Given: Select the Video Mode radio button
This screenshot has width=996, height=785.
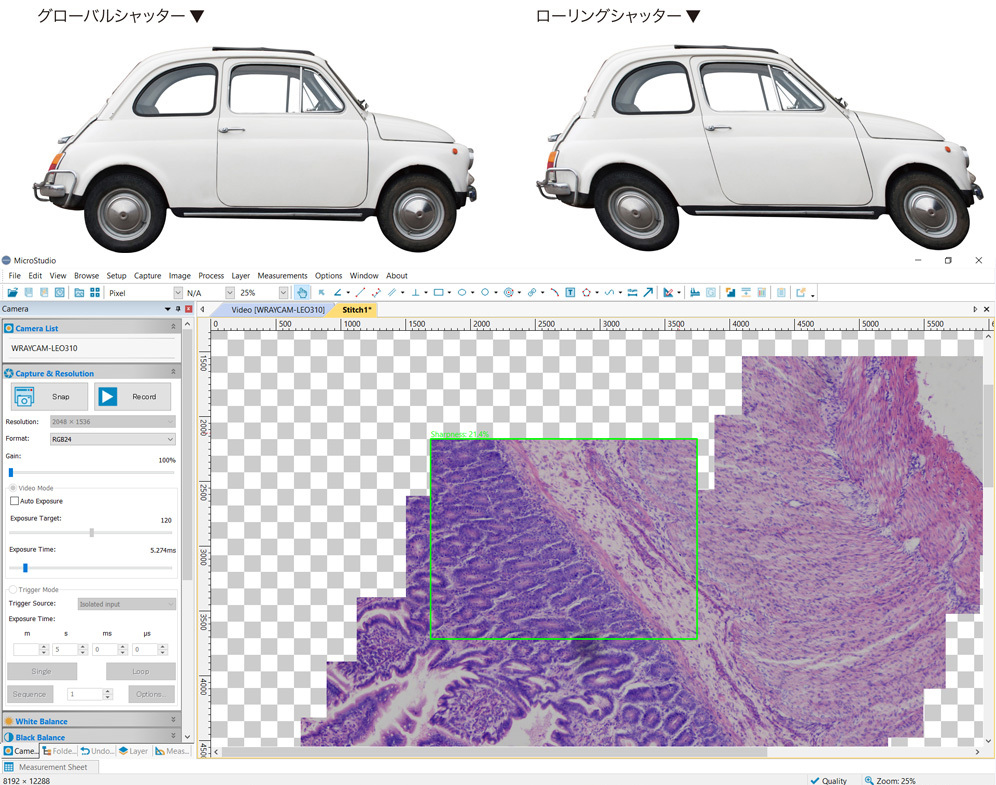Looking at the screenshot, I should click(x=13, y=488).
